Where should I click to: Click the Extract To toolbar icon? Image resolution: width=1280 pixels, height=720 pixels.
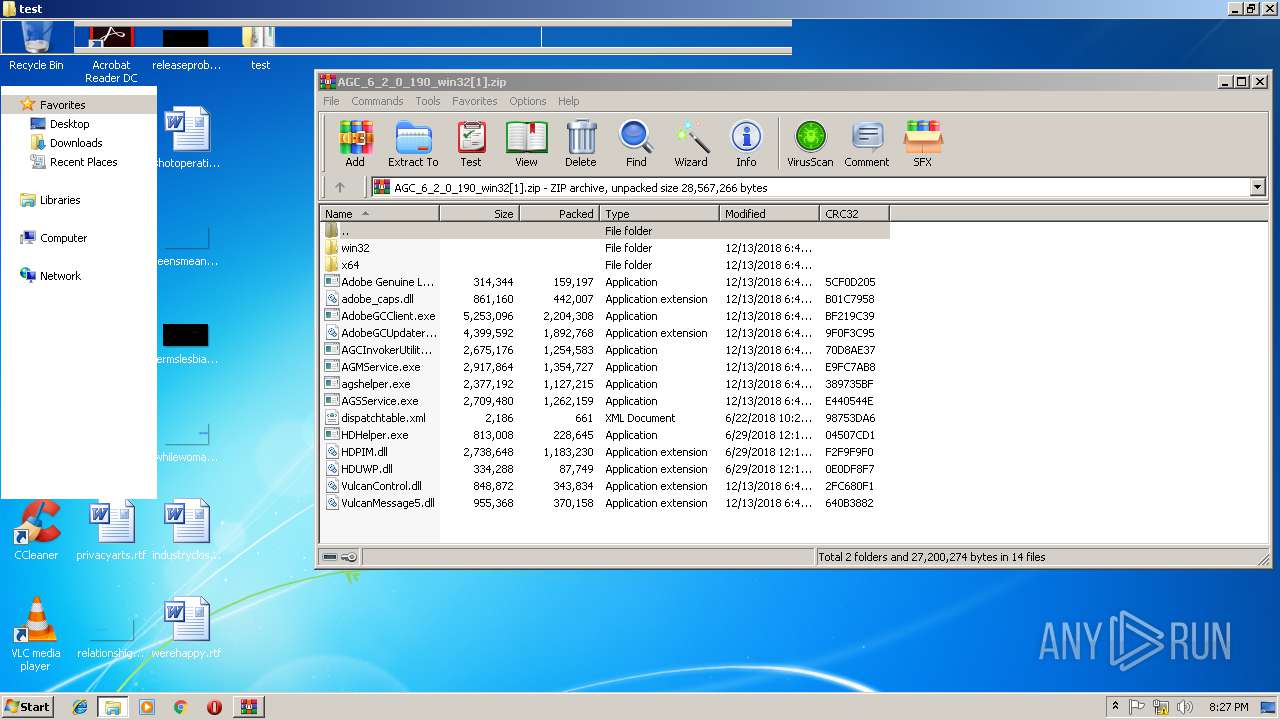(x=413, y=143)
